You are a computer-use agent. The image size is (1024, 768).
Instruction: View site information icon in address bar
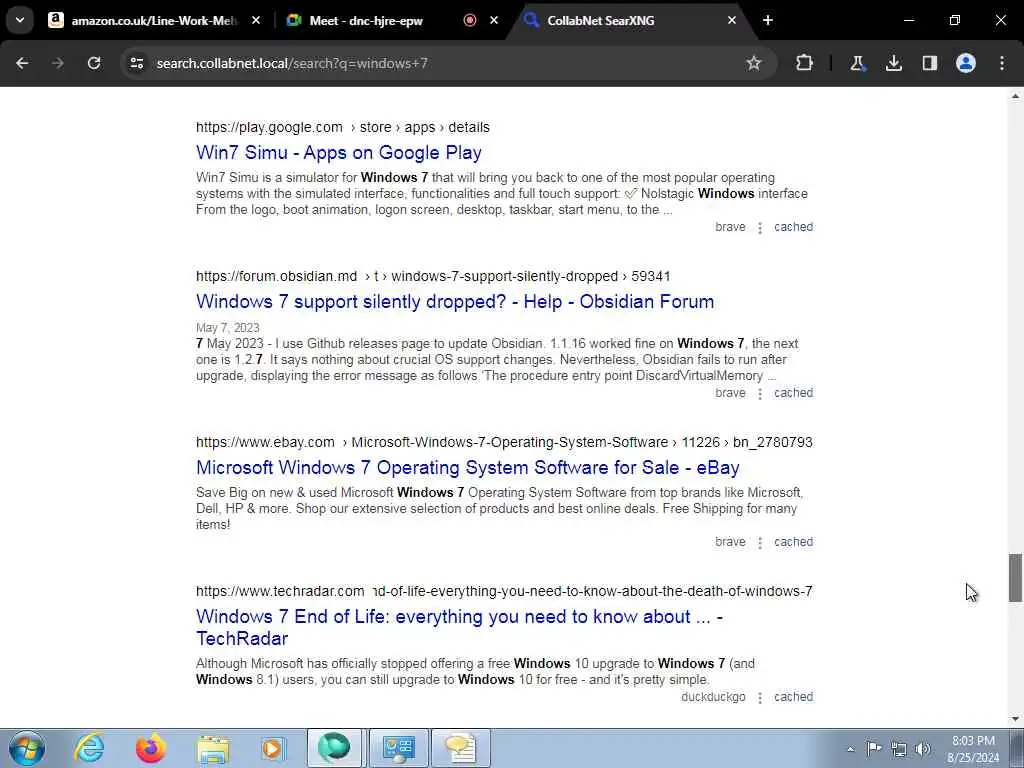pyautogui.click(x=136, y=63)
